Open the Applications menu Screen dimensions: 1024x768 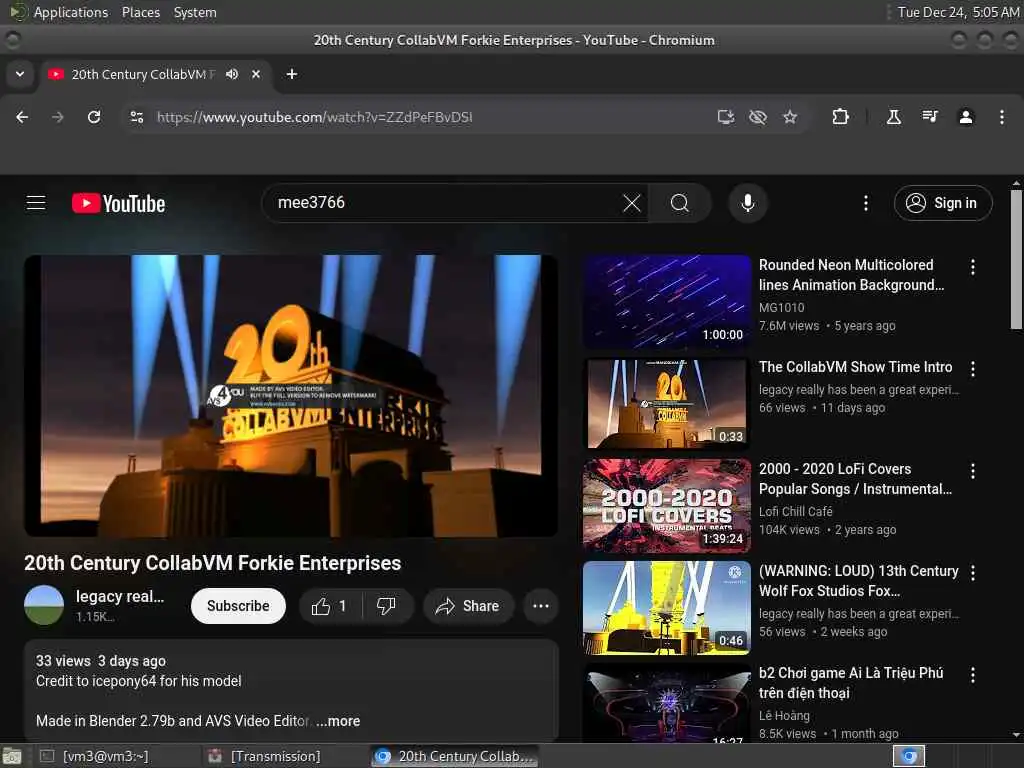(71, 12)
